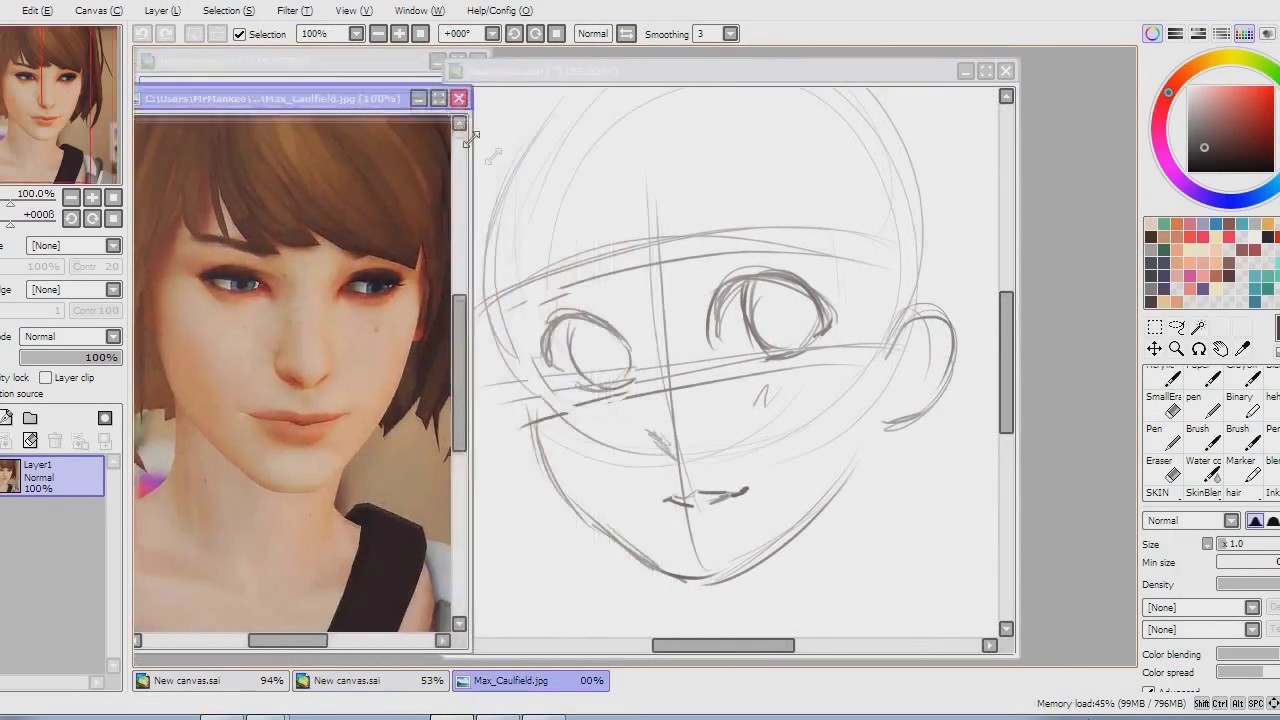The width and height of the screenshot is (1280, 720).
Task: Open the second [None] dropdown in the layer panel
Action: tap(75, 290)
